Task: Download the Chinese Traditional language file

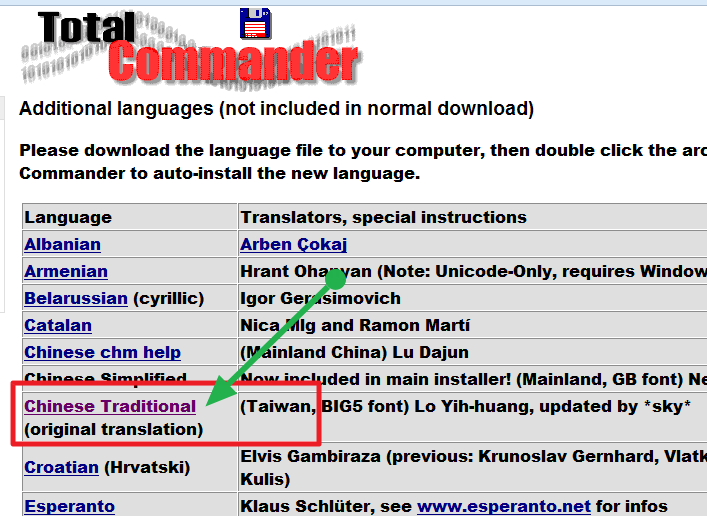Action: click(x=110, y=406)
